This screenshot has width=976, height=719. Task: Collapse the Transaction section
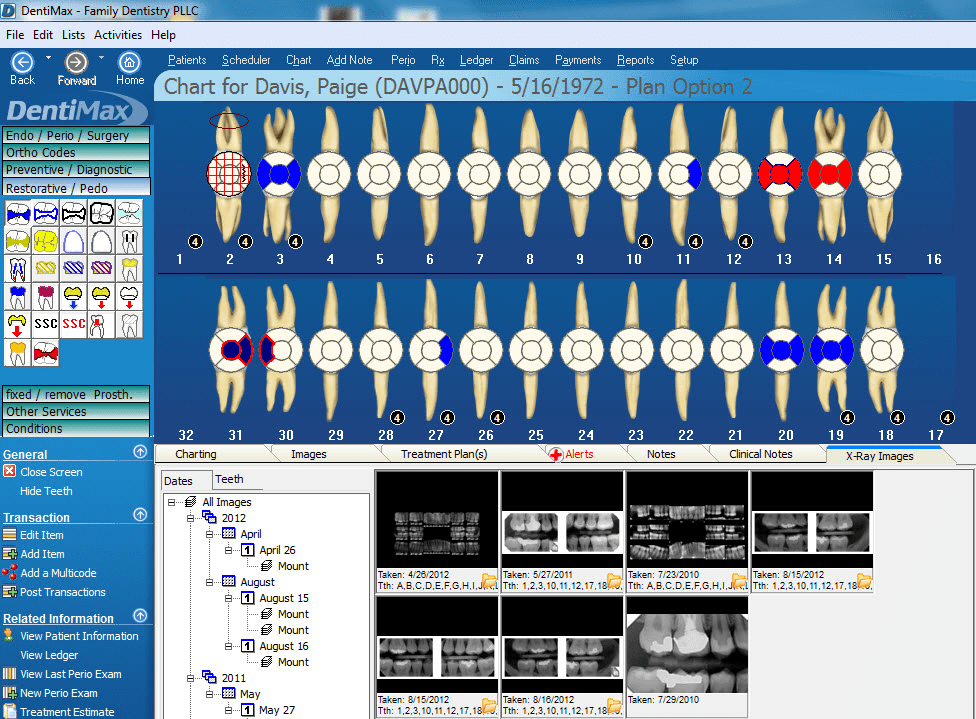pos(140,515)
